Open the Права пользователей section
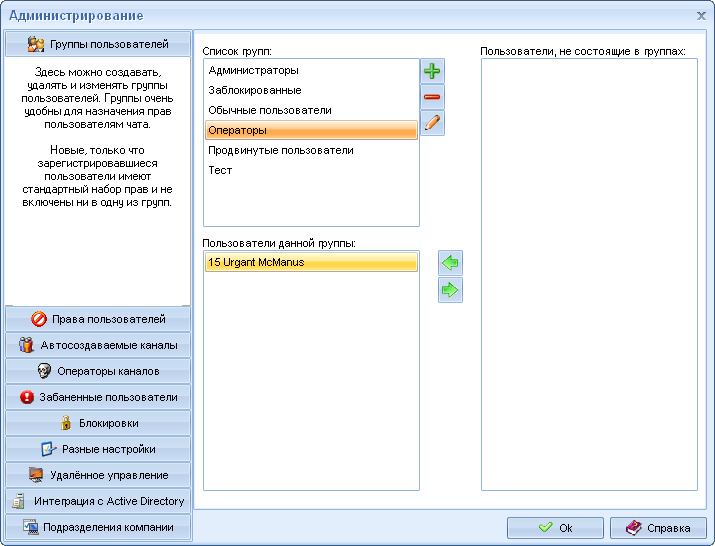Image resolution: width=715 pixels, height=546 pixels. click(x=98, y=319)
